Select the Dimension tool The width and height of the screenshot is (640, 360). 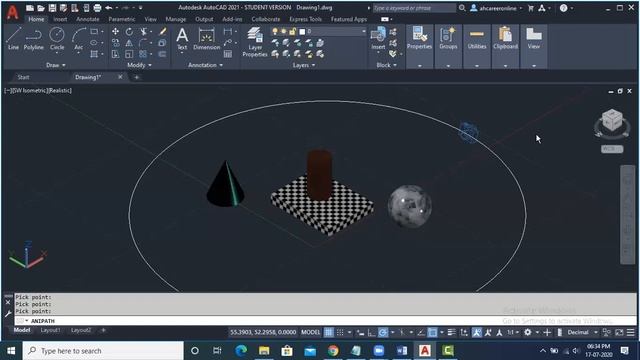(207, 39)
